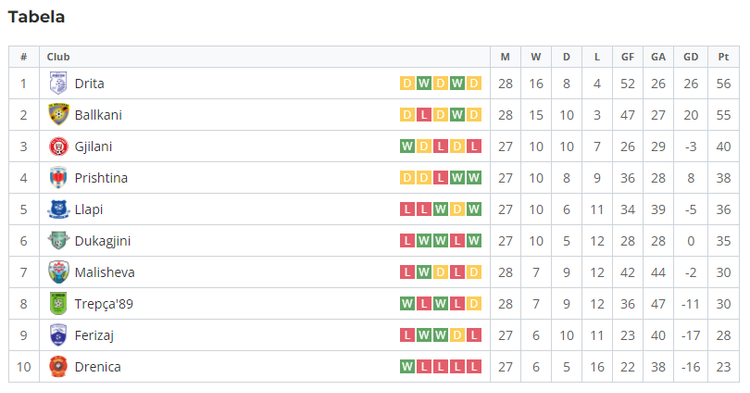Click the Prishtina club crest icon

point(58,178)
